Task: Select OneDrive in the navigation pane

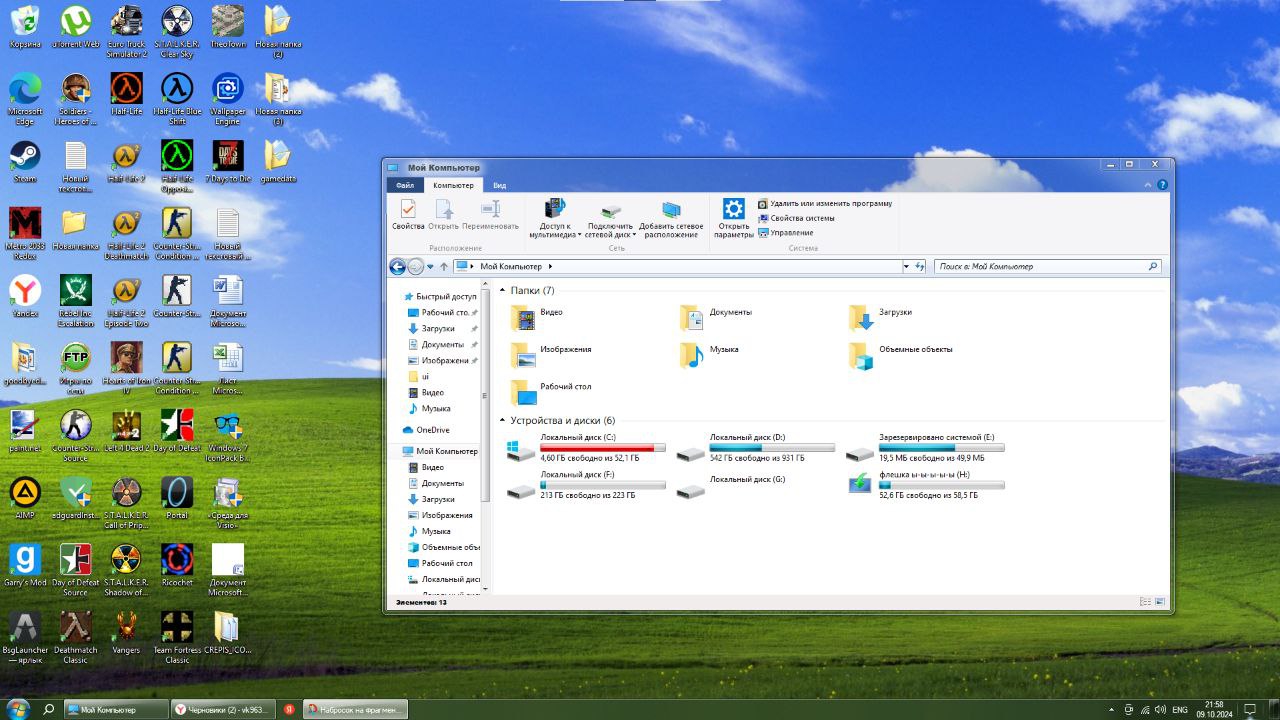Action: pos(427,430)
